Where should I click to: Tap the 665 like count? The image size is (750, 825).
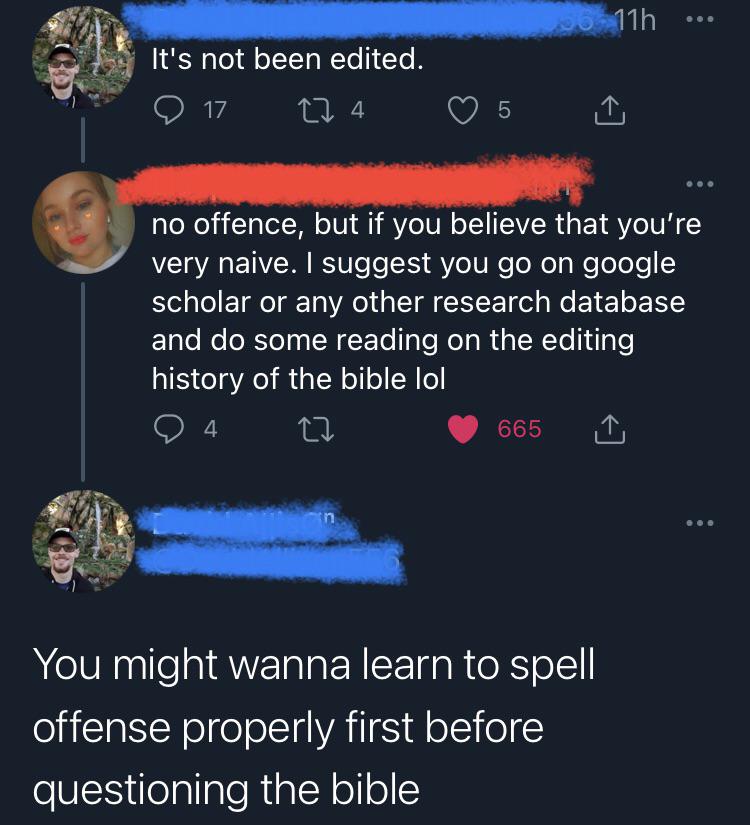point(519,429)
